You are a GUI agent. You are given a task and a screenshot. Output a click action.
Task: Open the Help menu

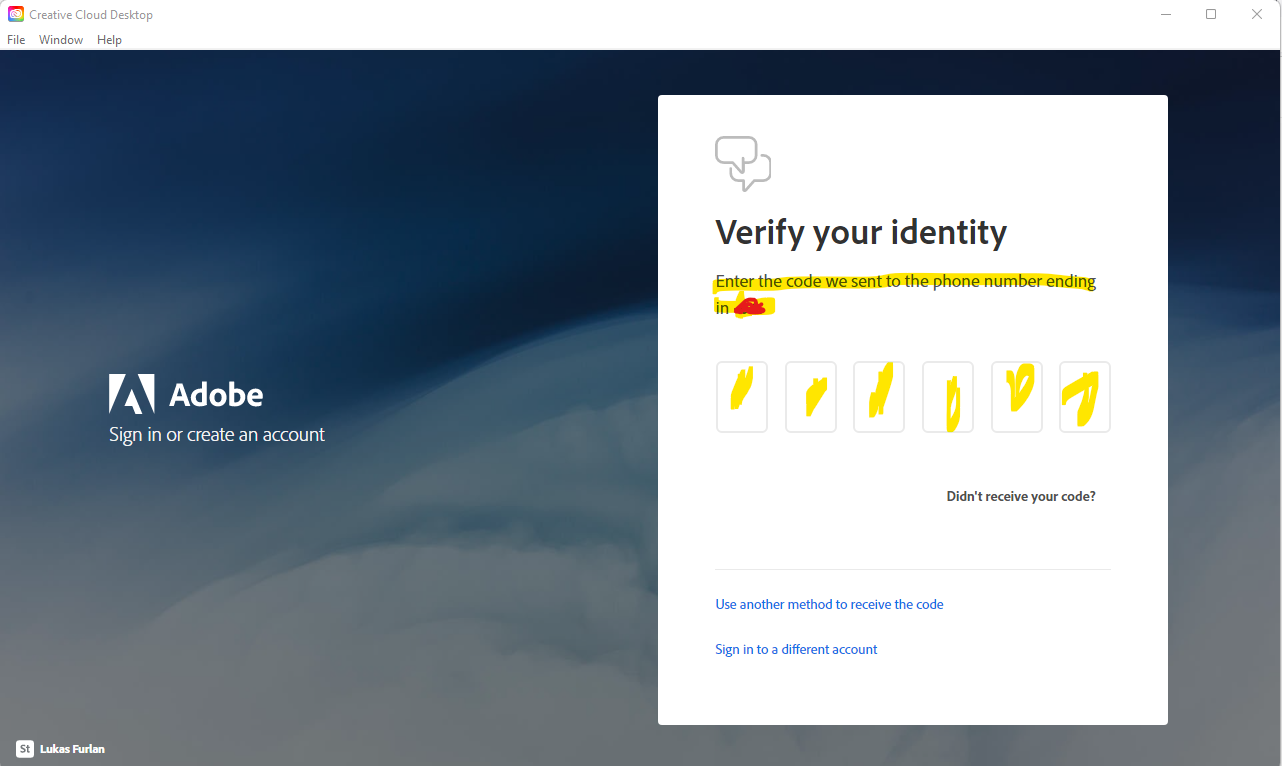[109, 39]
